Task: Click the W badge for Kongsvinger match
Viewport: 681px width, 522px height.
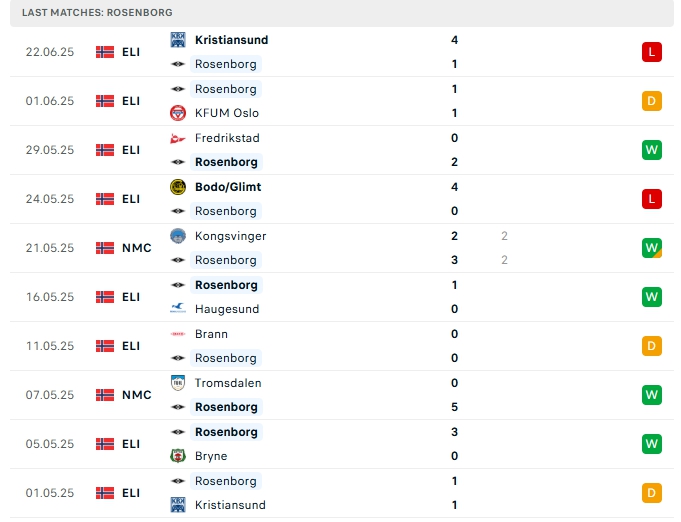Action: tap(652, 248)
